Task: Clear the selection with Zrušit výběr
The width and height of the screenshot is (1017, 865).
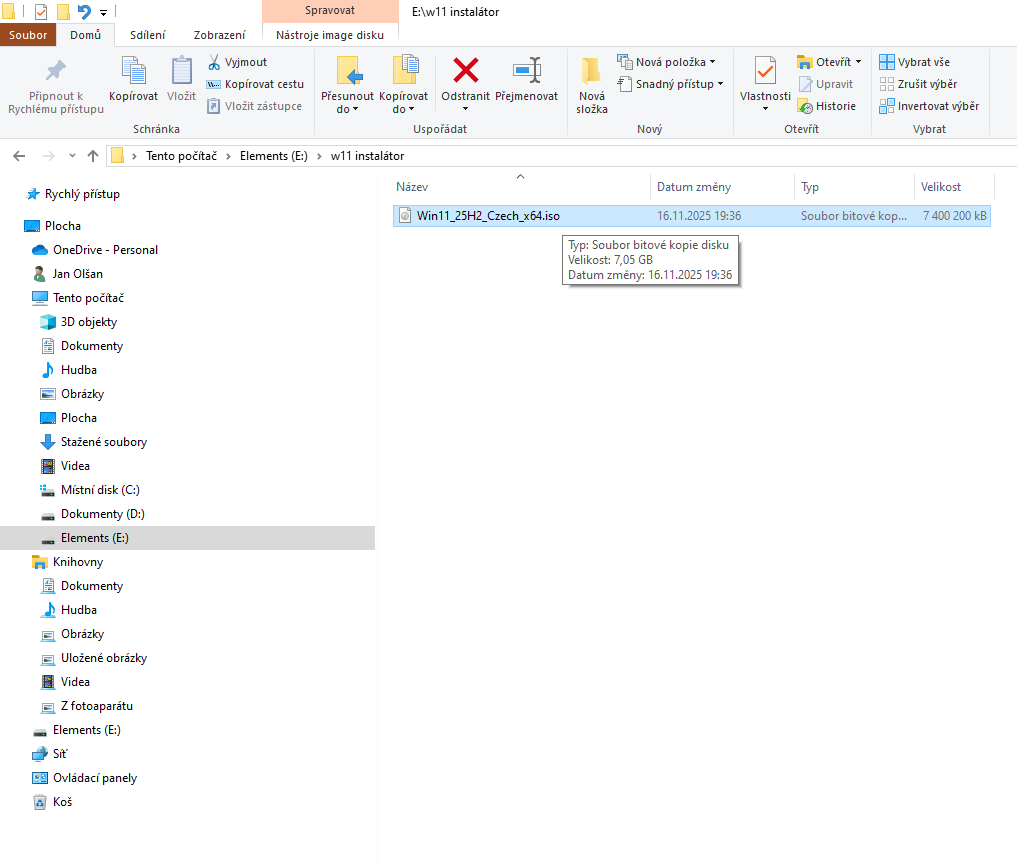Action: click(x=918, y=84)
